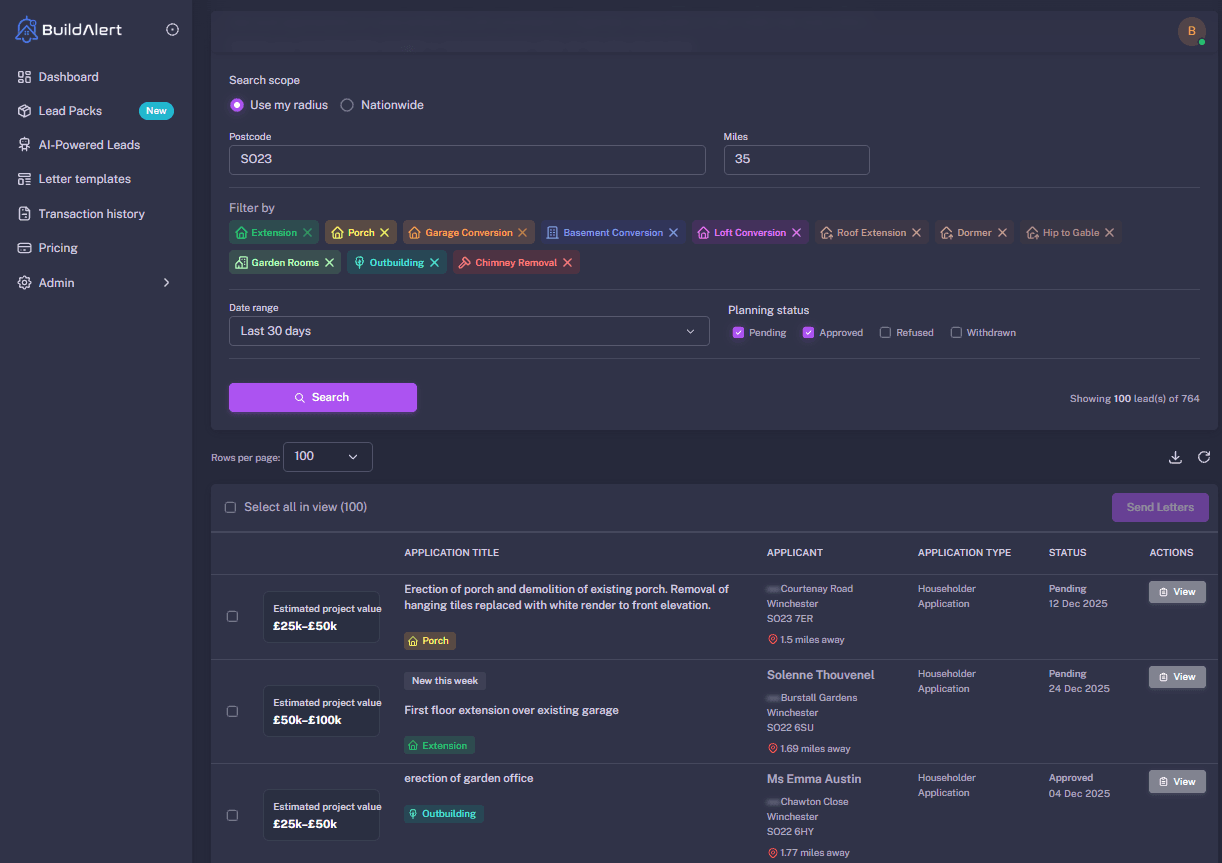Open the Dashboard from the sidebar
The height and width of the screenshot is (863, 1222).
[67, 76]
